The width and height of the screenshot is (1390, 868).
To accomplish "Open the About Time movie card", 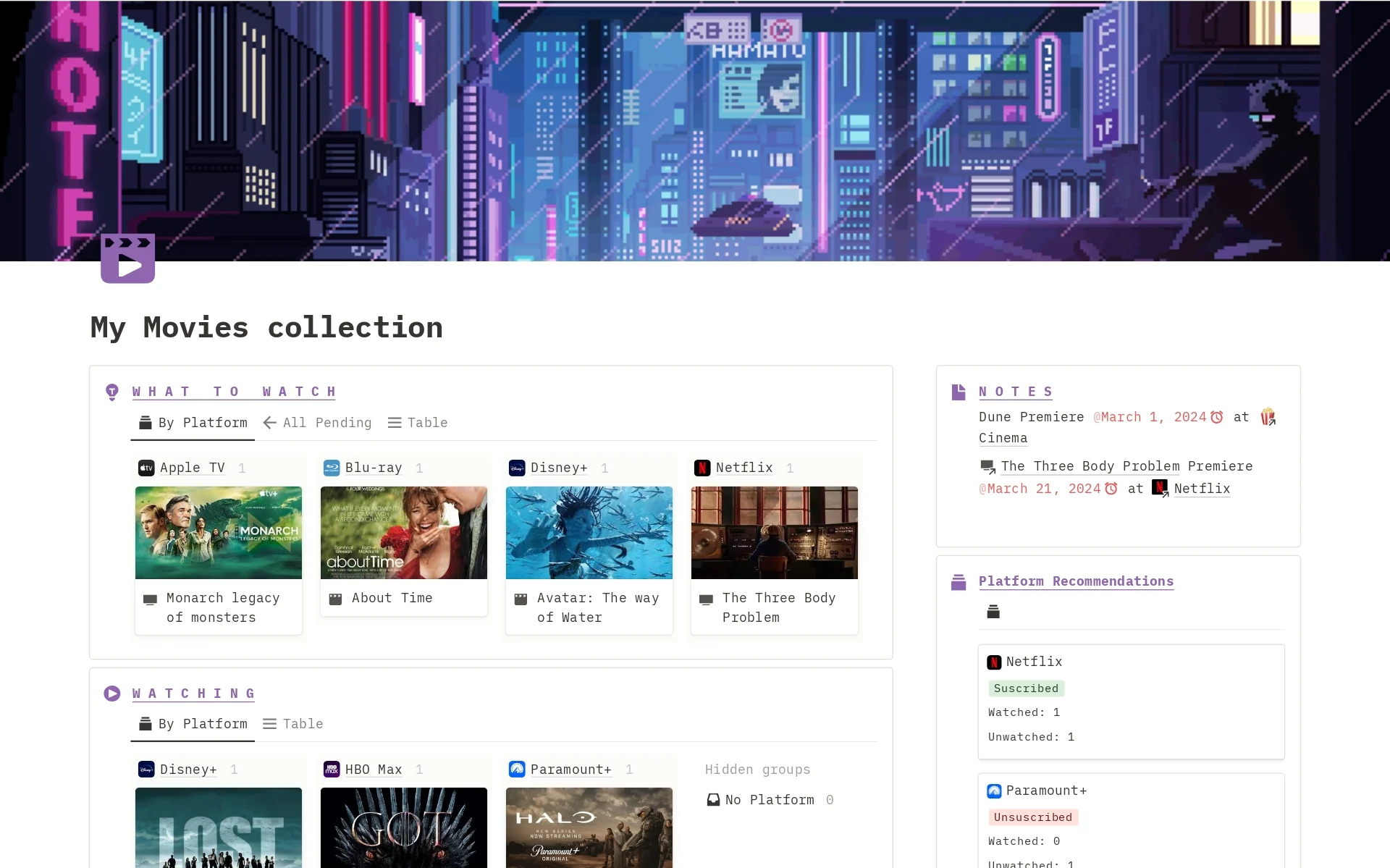I will click(403, 552).
